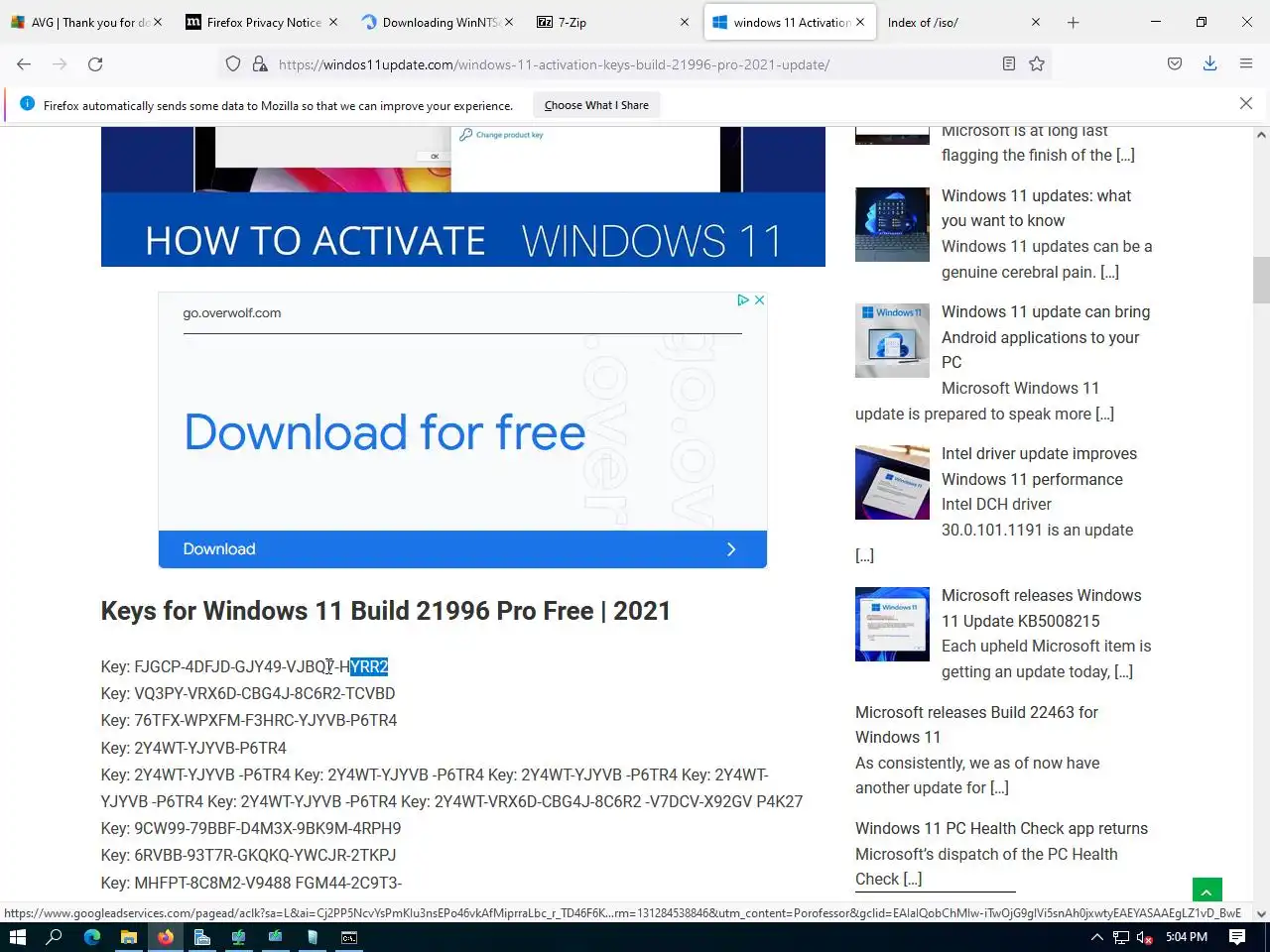
Task: Close the overwolf ad with X icon
Action: tap(759, 299)
